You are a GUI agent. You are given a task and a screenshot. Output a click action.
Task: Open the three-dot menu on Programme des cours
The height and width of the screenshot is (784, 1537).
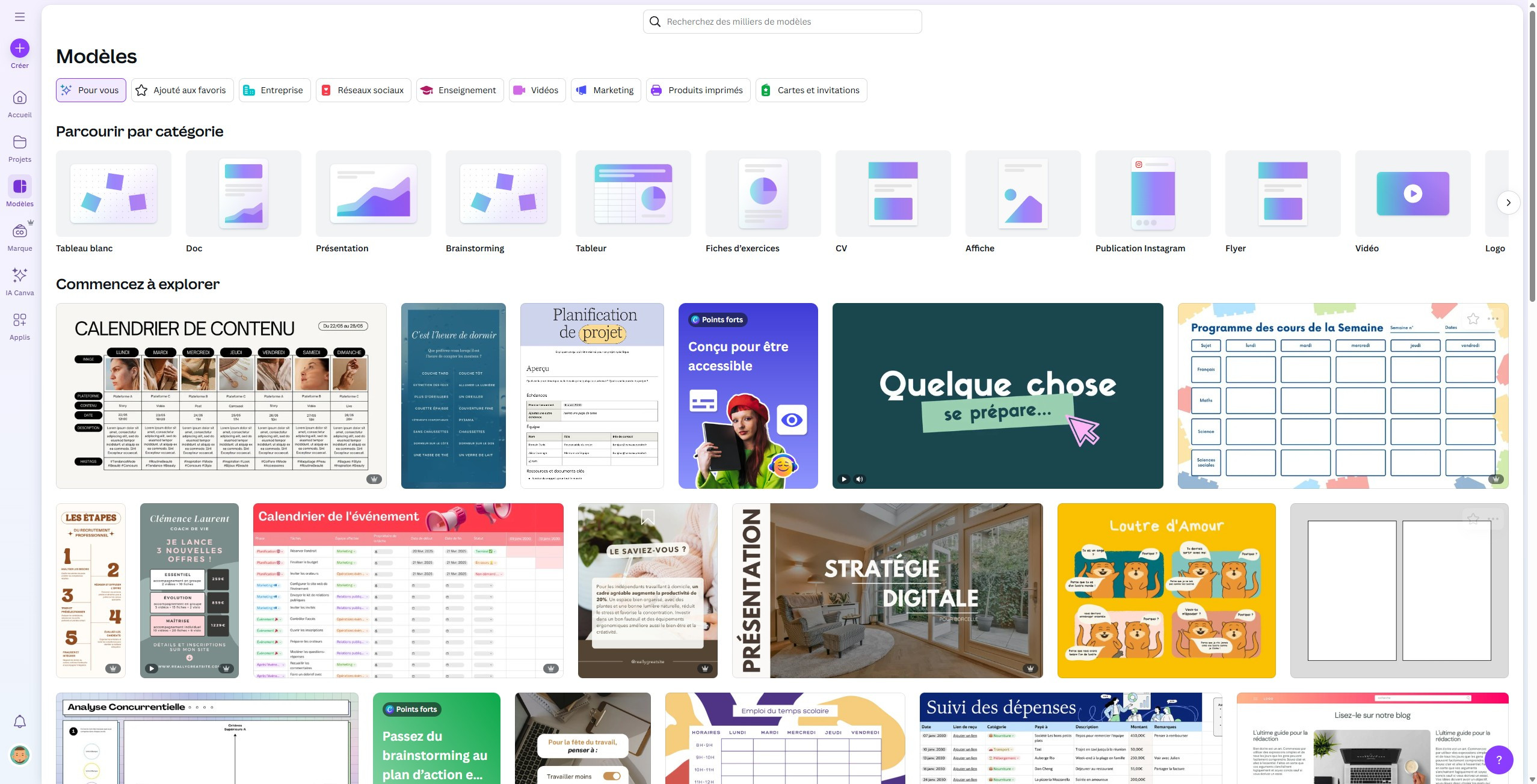pyautogui.click(x=1493, y=319)
